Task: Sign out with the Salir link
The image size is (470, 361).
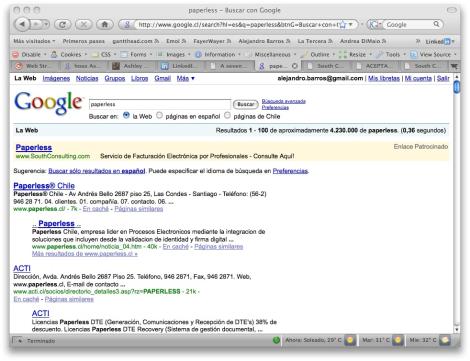Action: [443, 78]
